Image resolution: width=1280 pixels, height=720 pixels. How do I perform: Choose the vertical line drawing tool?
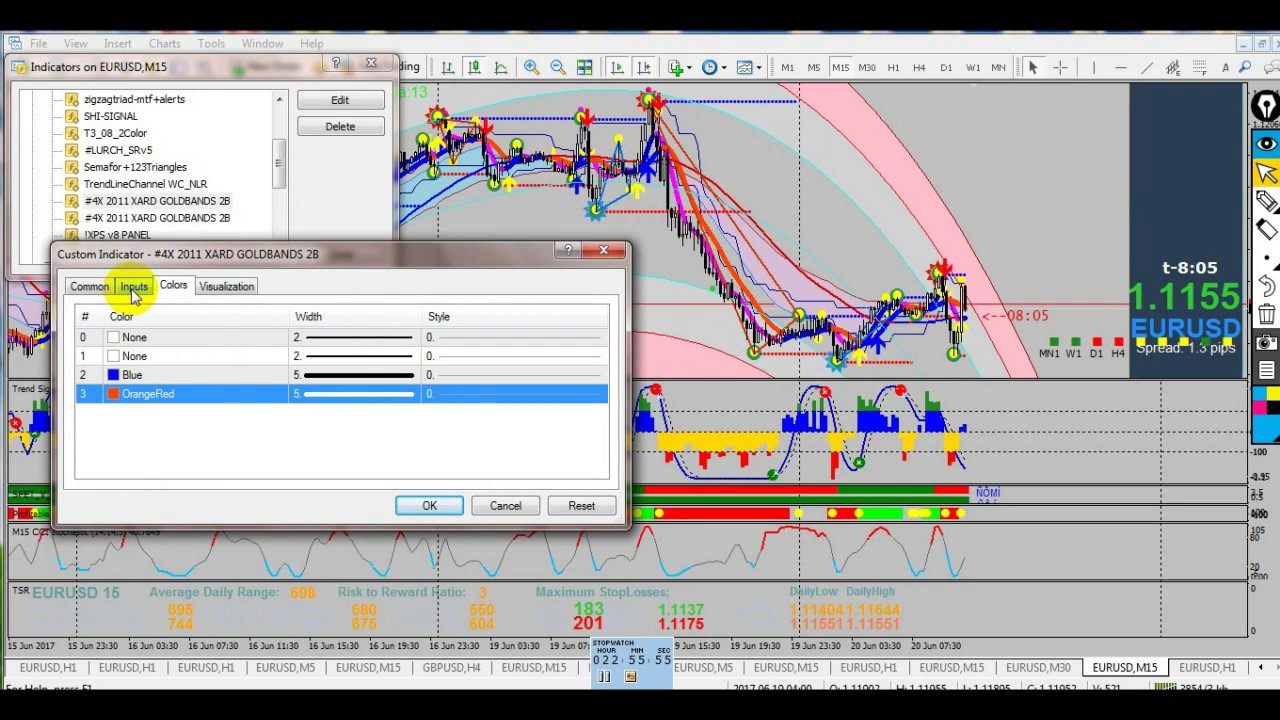[x=1094, y=67]
